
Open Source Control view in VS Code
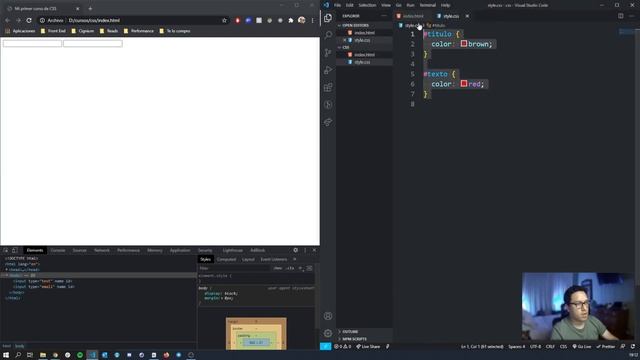(x=328, y=53)
